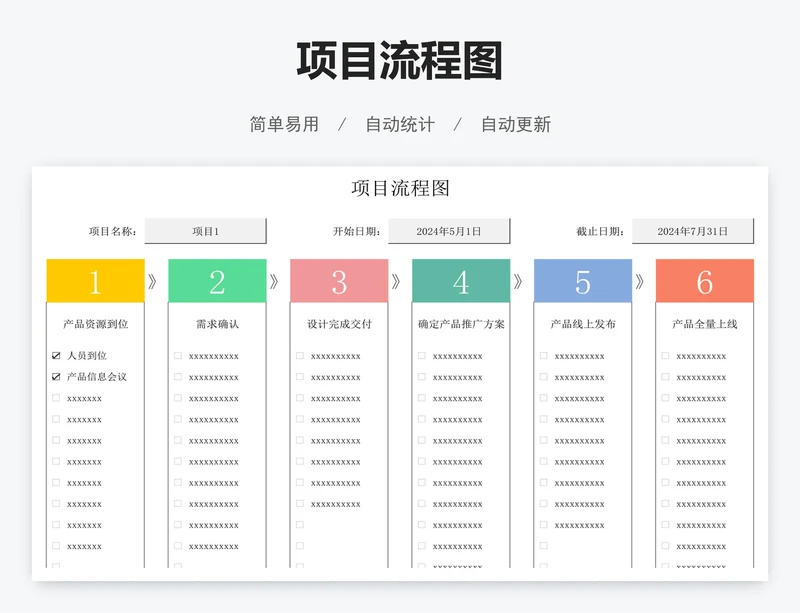Edit the 开始日期 field 2024年5月1日
800x613 pixels.
pos(449,231)
